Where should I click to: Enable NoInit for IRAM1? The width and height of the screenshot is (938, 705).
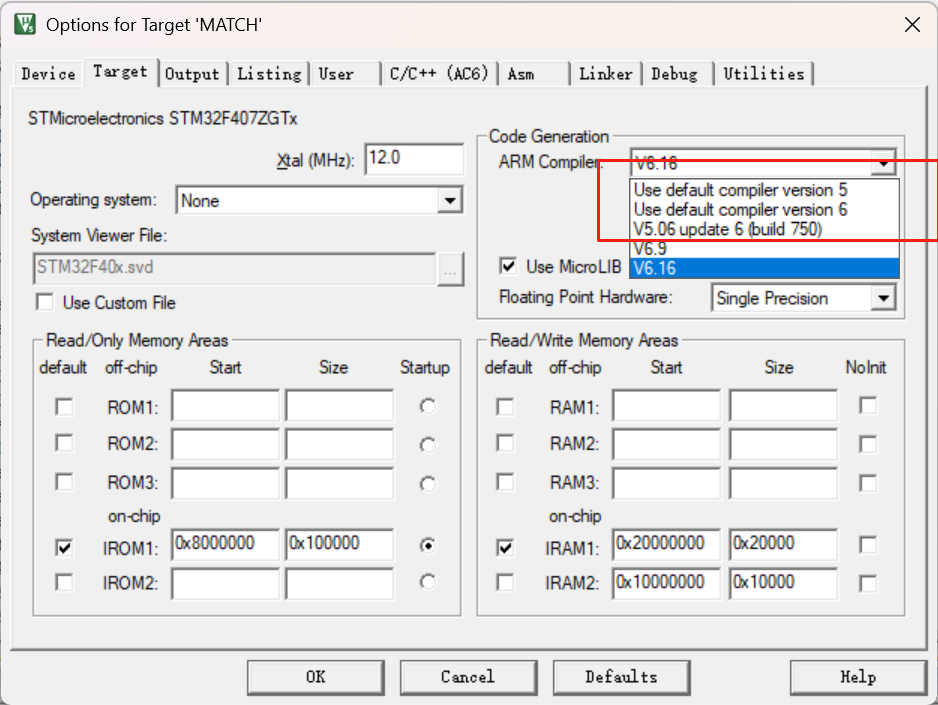click(868, 545)
